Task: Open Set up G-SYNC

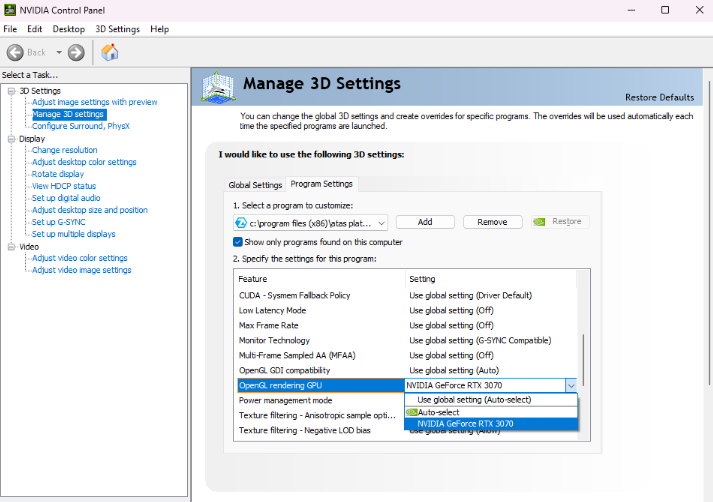Action: [59, 222]
